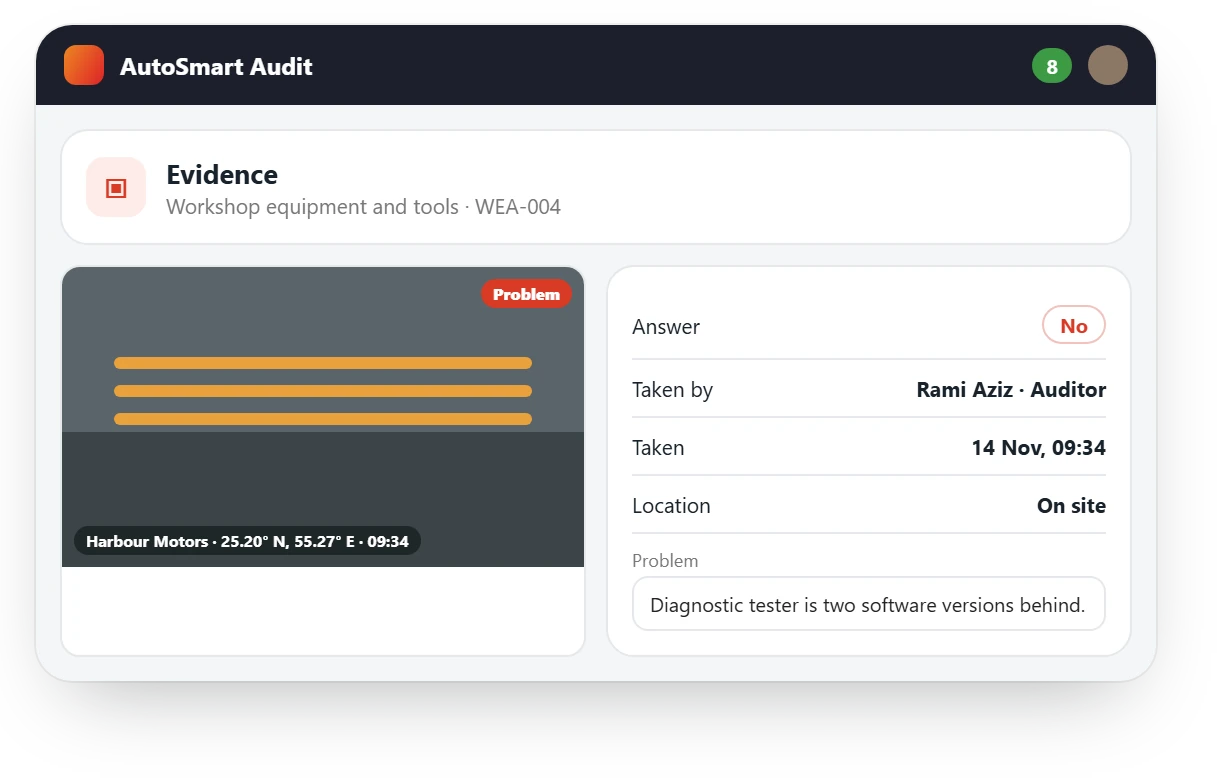Click the small 'Problem' field label

(665, 561)
